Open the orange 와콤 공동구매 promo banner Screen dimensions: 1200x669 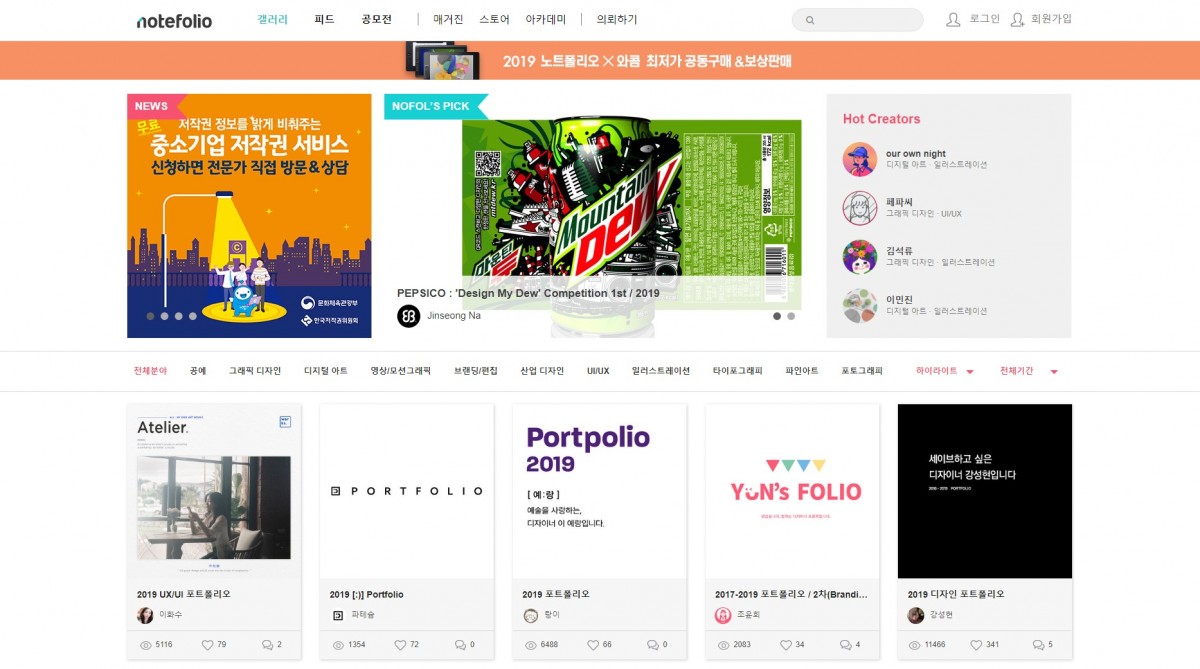pos(600,60)
